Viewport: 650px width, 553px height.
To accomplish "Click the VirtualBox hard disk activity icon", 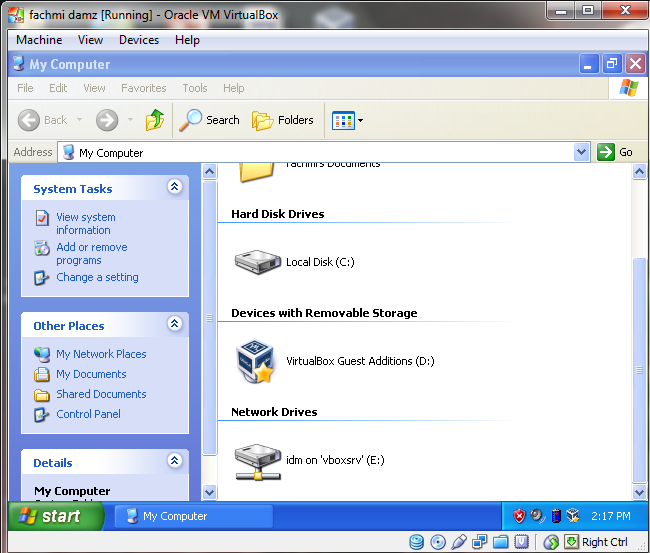I will point(417,542).
